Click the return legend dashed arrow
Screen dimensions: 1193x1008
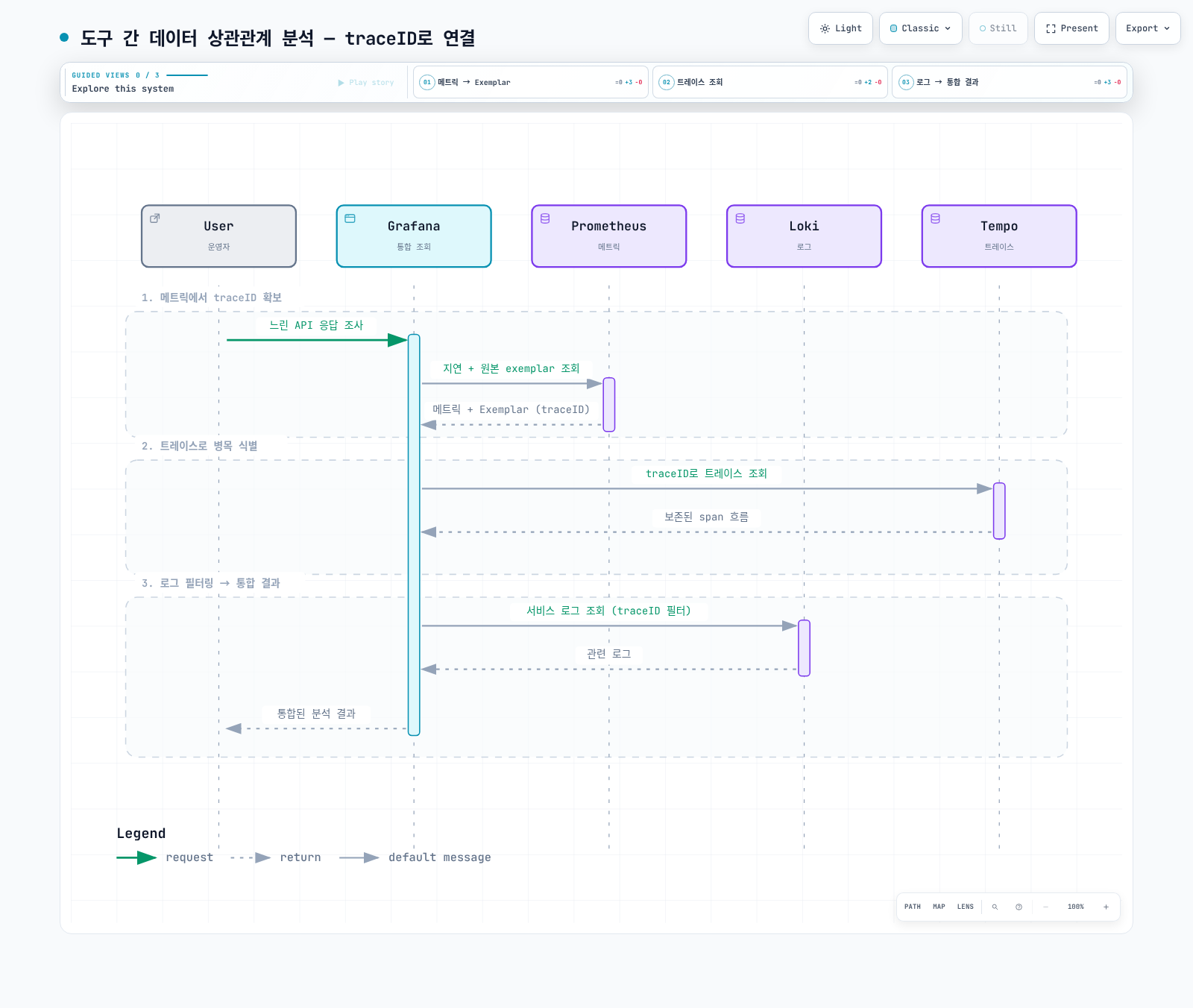[x=251, y=857]
